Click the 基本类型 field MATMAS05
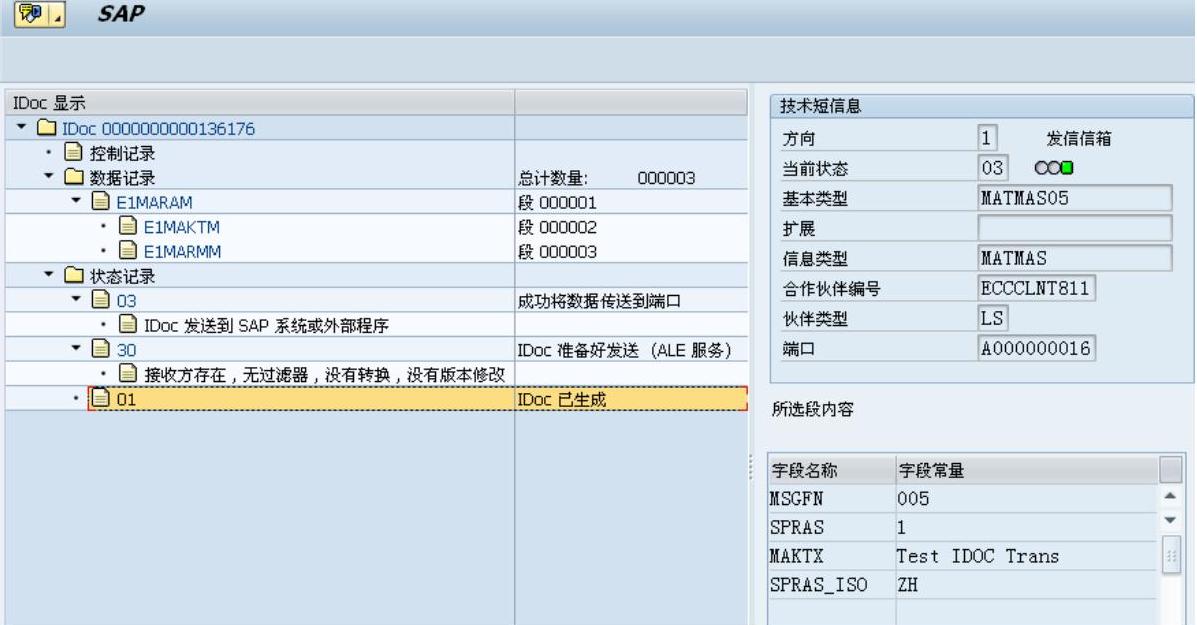Screen dimensions: 1197x625 1074,198
